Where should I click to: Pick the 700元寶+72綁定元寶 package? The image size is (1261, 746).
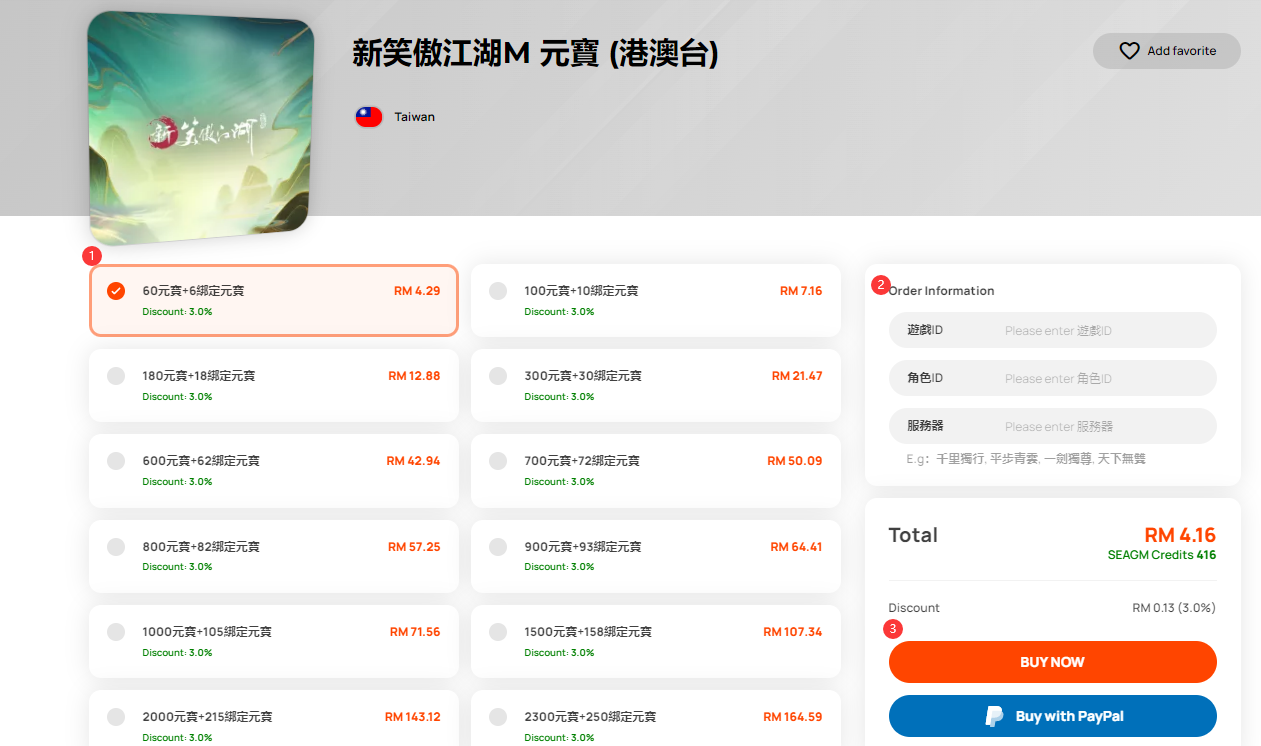click(655, 470)
